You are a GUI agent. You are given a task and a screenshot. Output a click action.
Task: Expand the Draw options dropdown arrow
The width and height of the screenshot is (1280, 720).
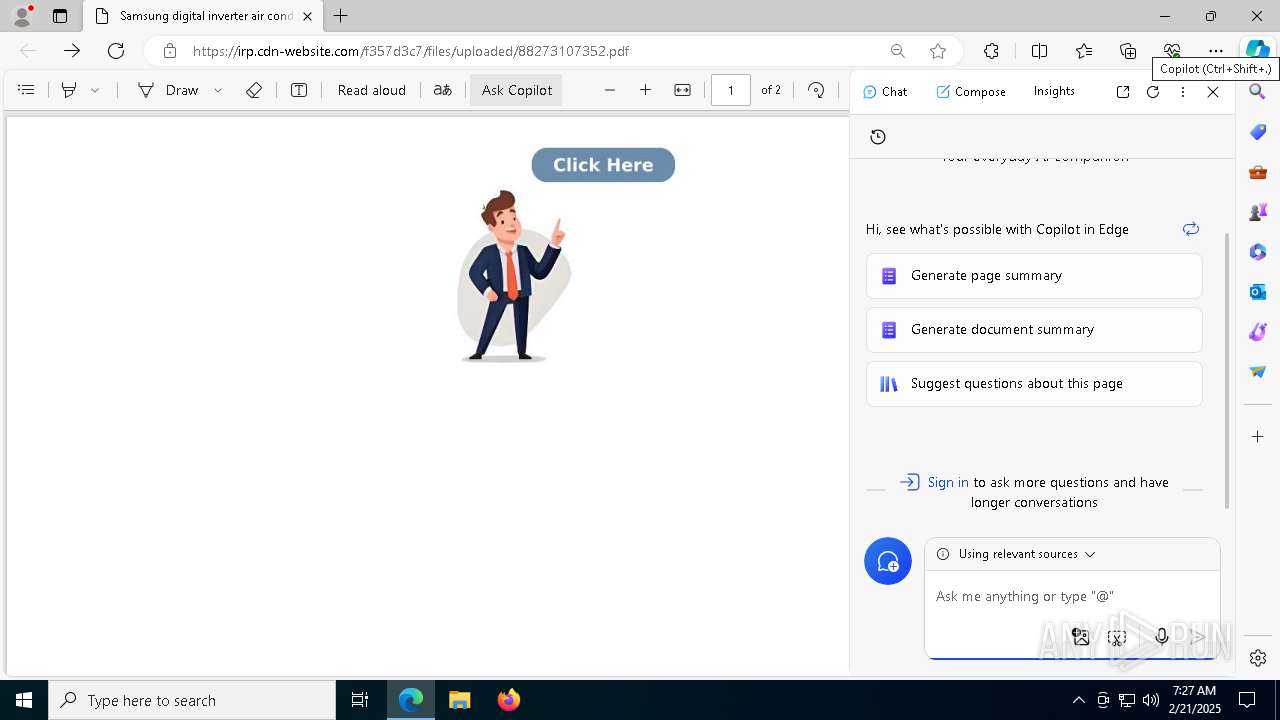point(218,90)
